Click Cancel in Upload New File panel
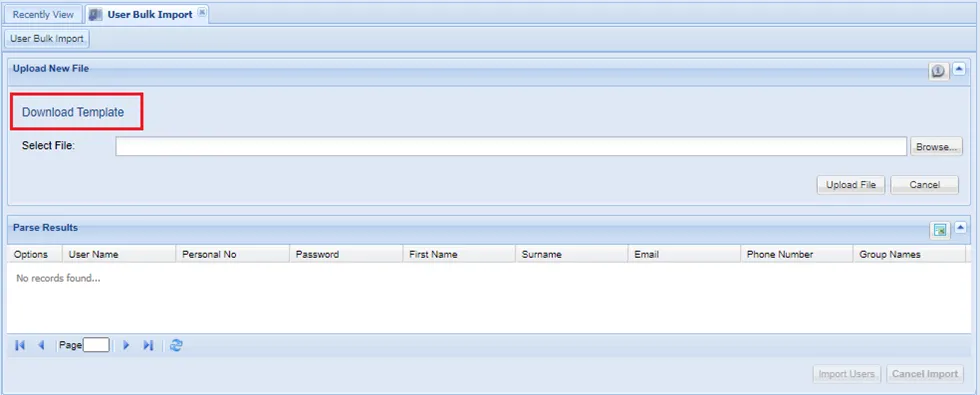This screenshot has height=395, width=980. pyautogui.click(x=924, y=185)
